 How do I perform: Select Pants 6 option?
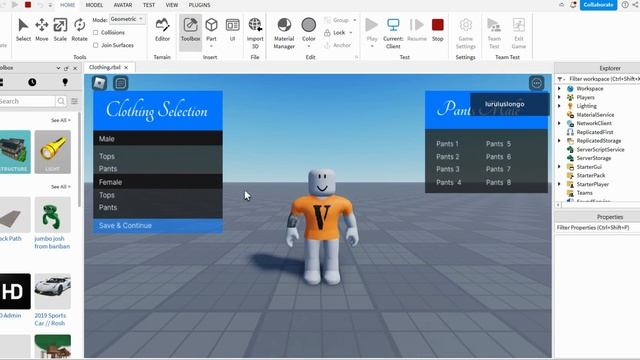pyautogui.click(x=498, y=157)
